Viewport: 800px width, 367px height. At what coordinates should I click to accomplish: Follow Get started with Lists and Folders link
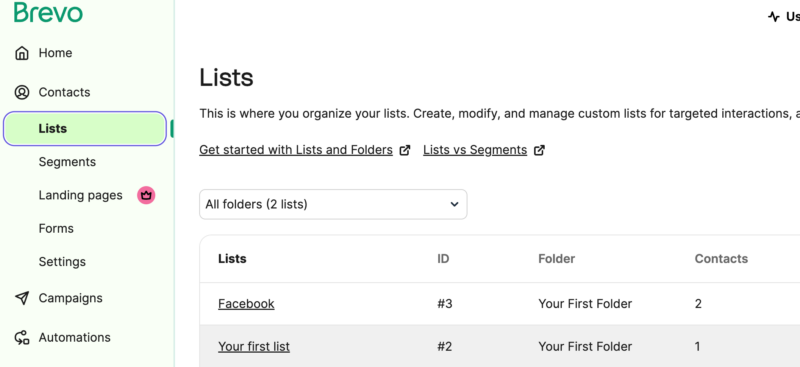click(296, 150)
